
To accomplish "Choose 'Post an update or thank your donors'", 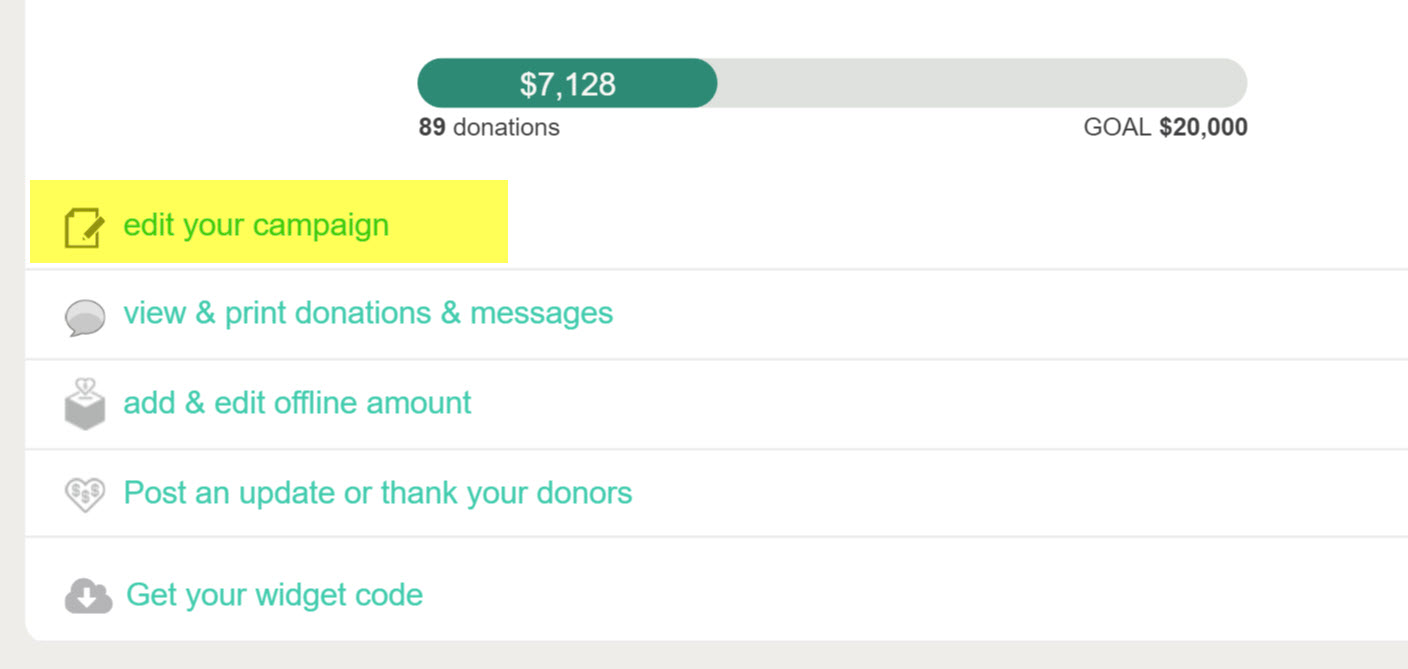I will pyautogui.click(x=378, y=493).
